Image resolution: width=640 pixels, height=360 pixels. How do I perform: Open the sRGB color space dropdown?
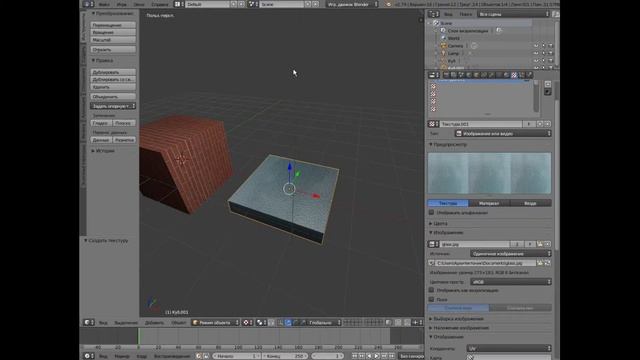pos(511,282)
